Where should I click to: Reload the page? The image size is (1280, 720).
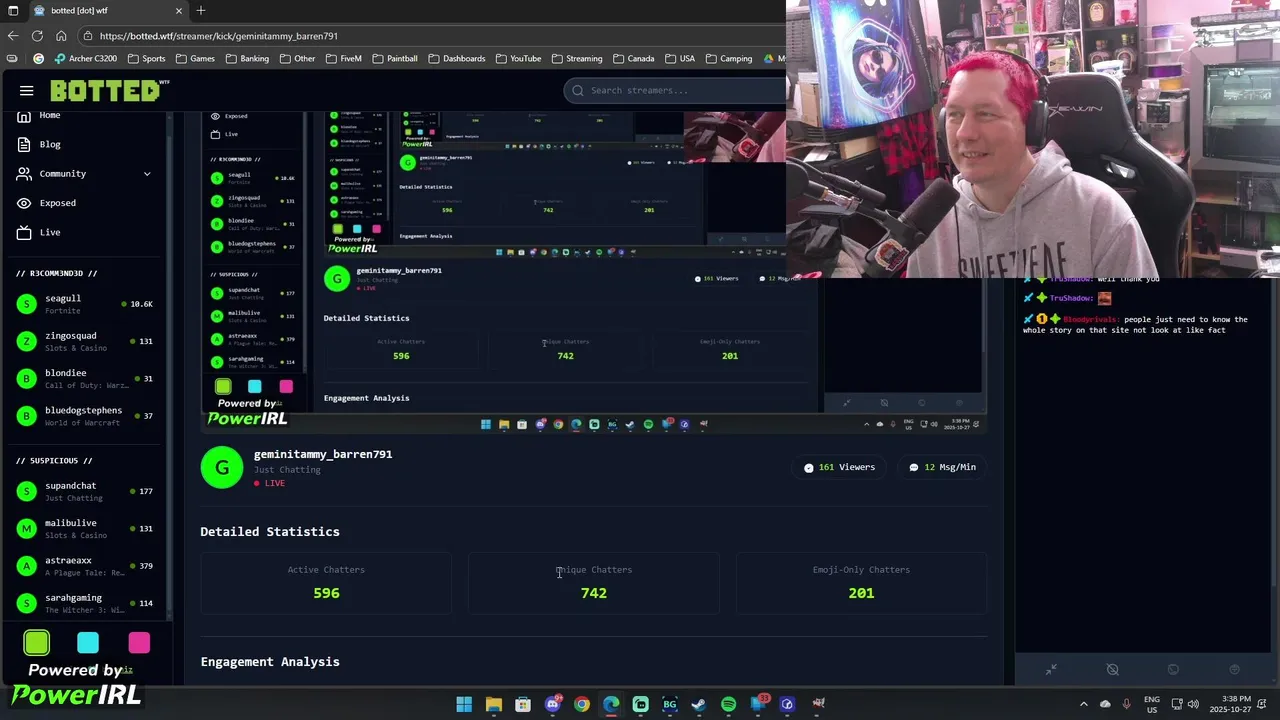37,36
